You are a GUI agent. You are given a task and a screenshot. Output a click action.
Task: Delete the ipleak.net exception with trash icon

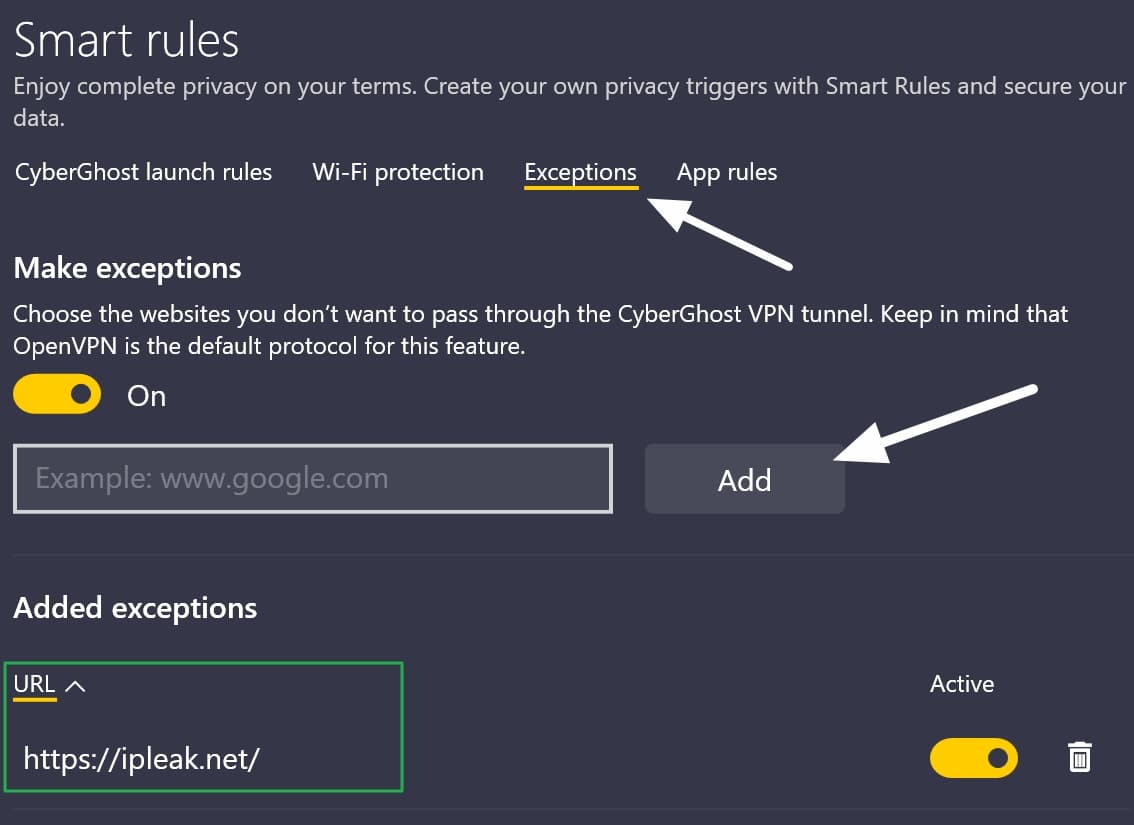coord(1080,757)
